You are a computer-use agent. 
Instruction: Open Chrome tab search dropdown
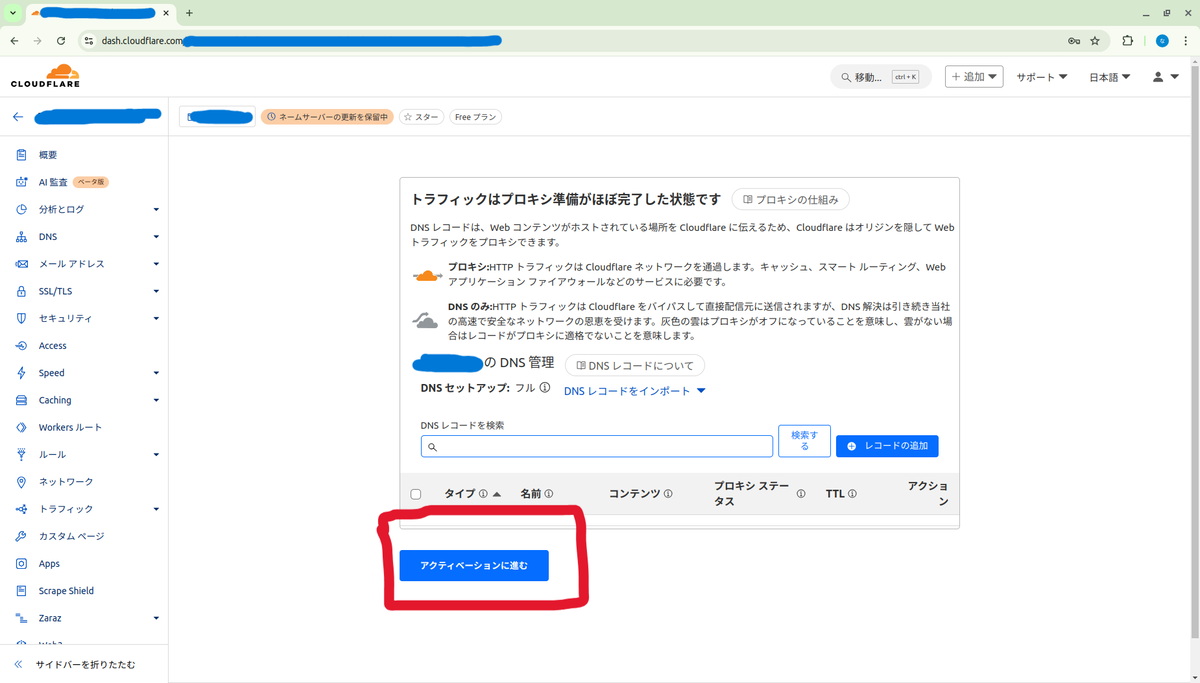pyautogui.click(x=12, y=13)
